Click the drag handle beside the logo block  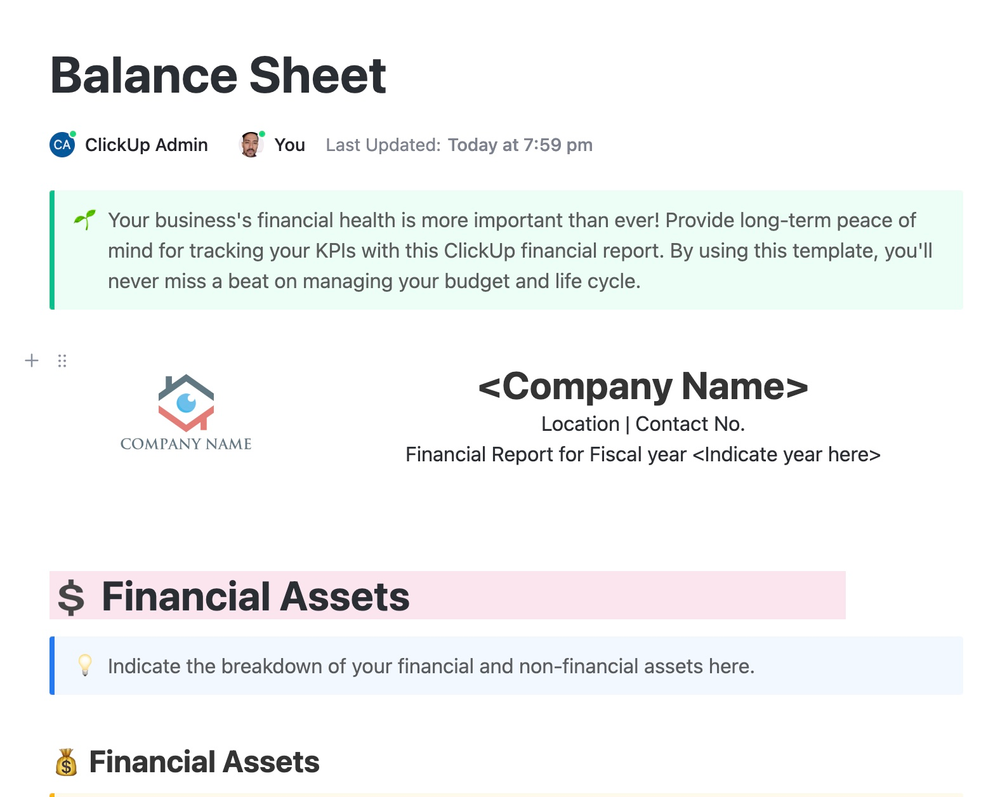click(62, 360)
